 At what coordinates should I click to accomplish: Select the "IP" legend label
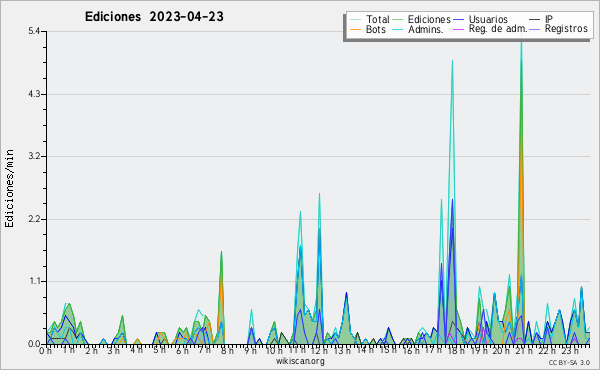coord(549,19)
